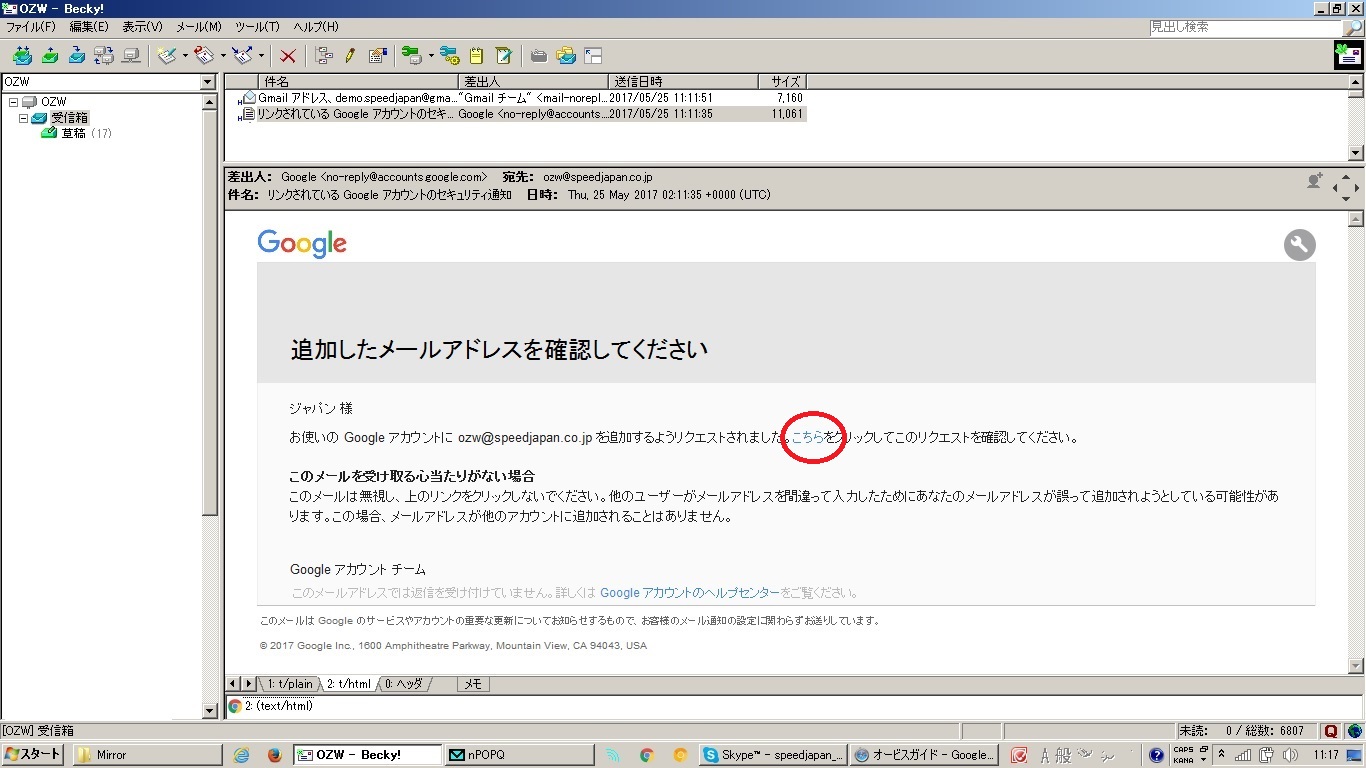
Task: Click the reply to message toolbar icon
Action: [x=204, y=56]
